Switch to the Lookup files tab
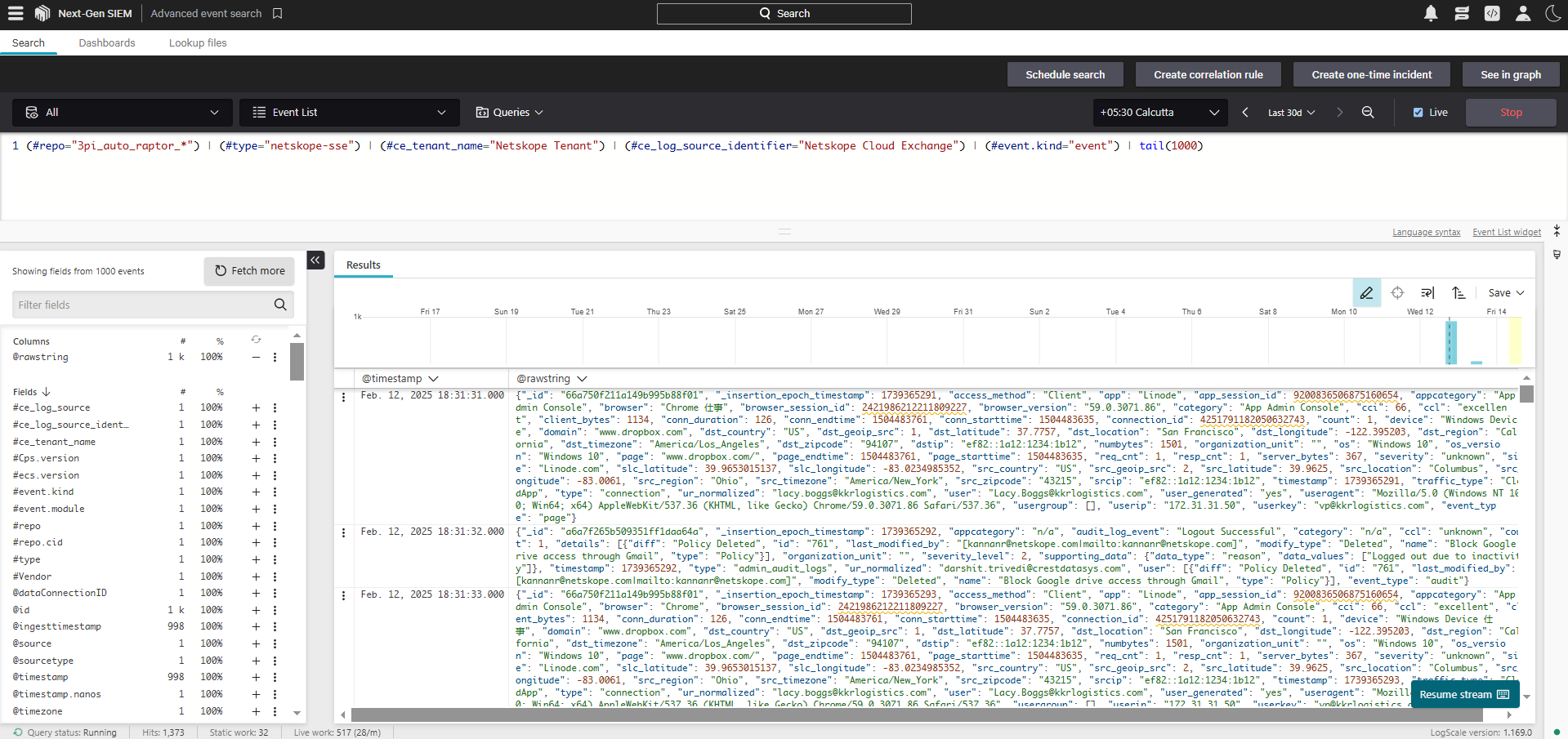Image resolution: width=1568 pixels, height=739 pixels. [x=198, y=43]
